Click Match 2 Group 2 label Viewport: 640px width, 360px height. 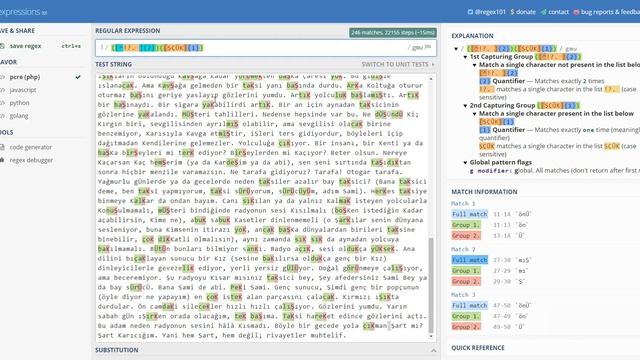tap(466, 281)
